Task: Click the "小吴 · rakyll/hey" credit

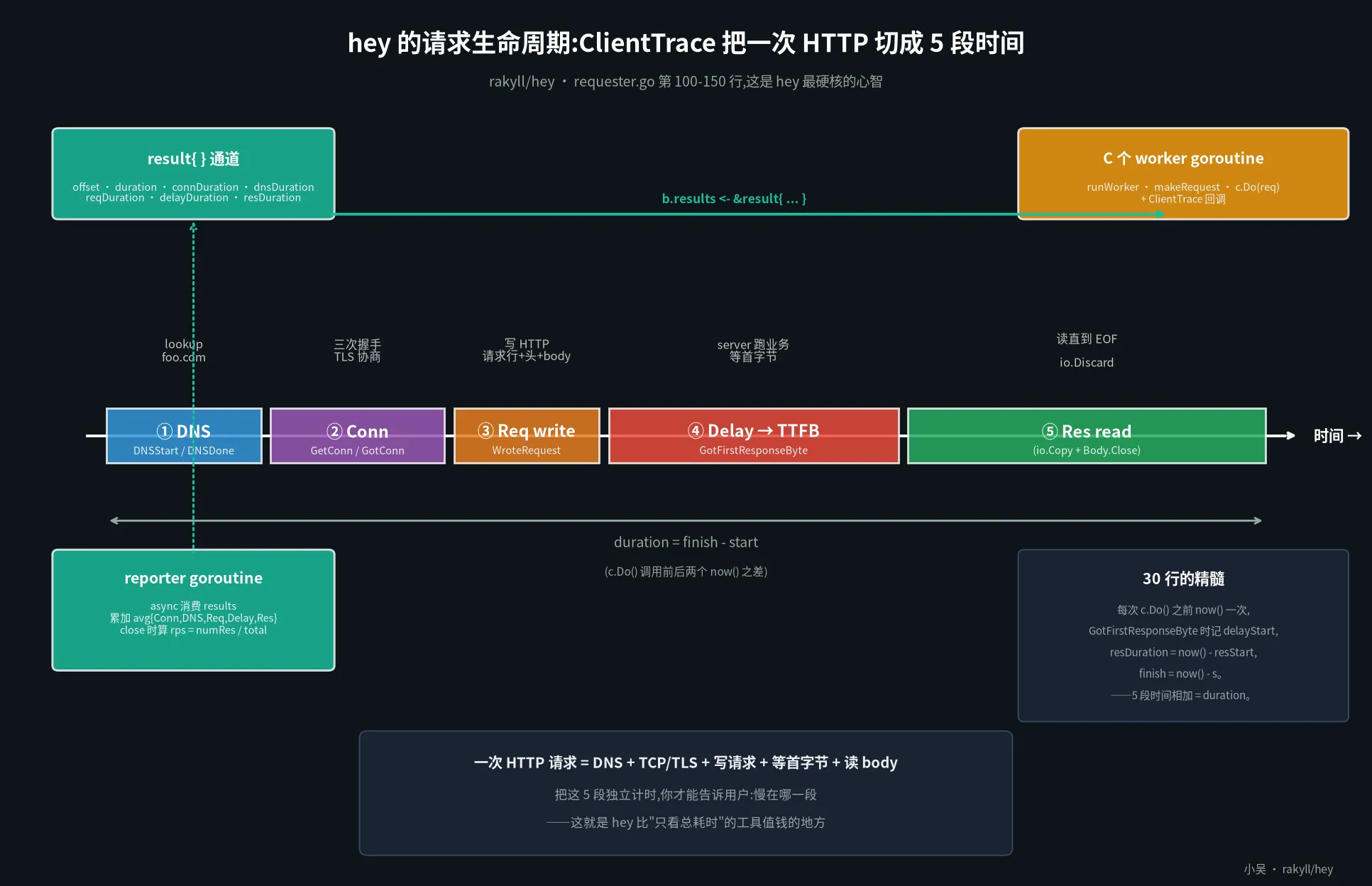Action: tap(1288, 869)
